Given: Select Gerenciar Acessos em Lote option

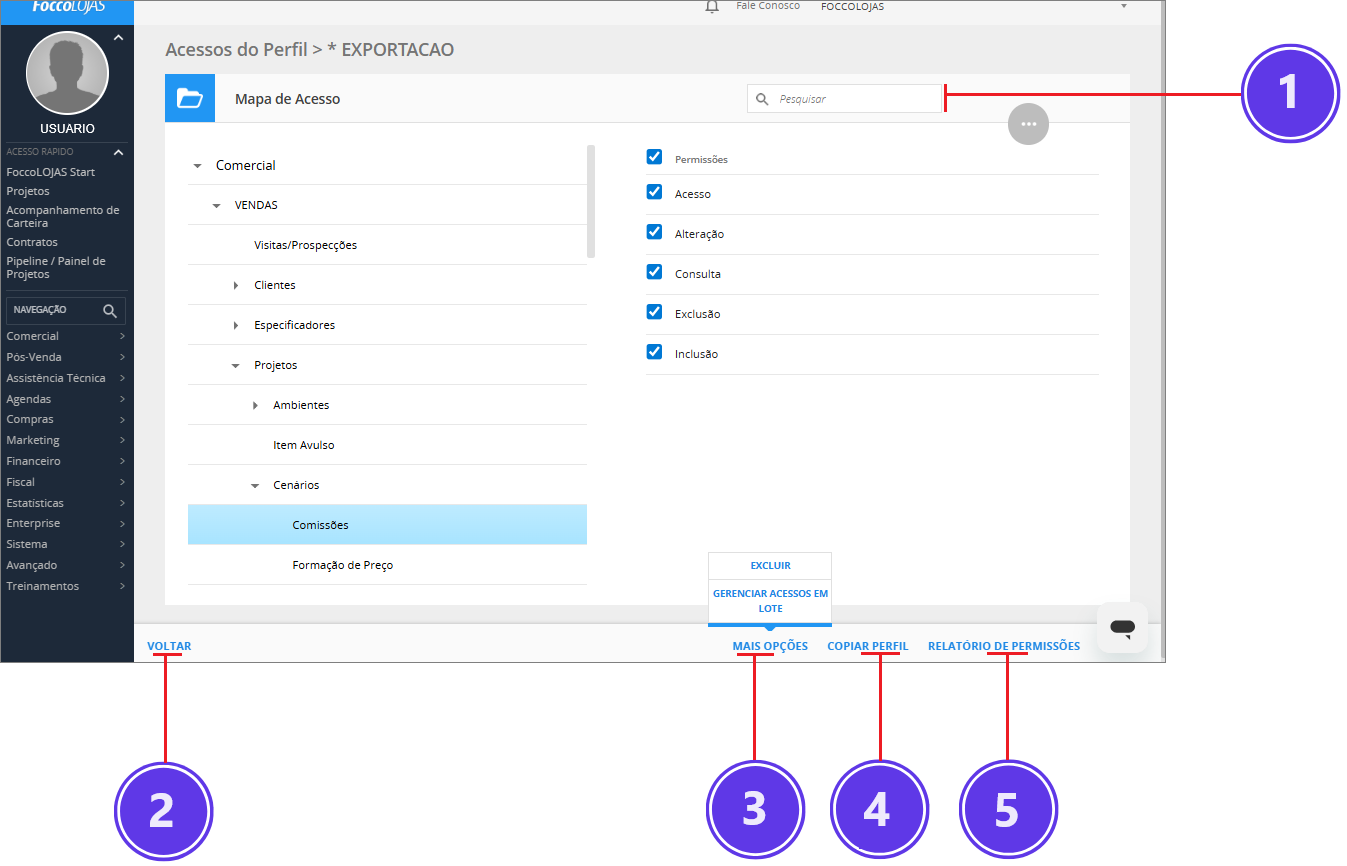Looking at the screenshot, I should click(770, 600).
